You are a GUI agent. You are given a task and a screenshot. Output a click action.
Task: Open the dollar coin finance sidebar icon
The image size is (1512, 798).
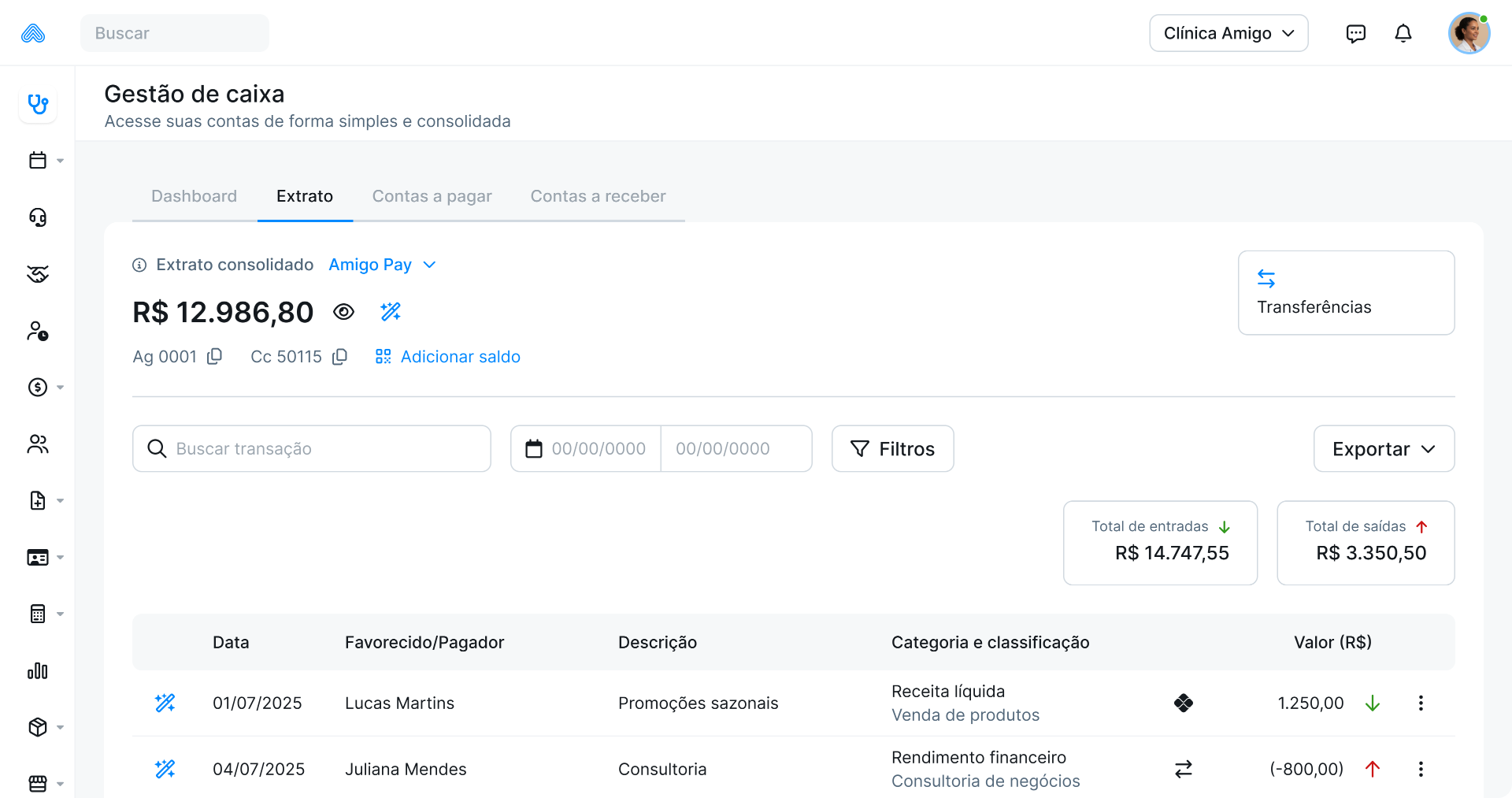(x=38, y=388)
